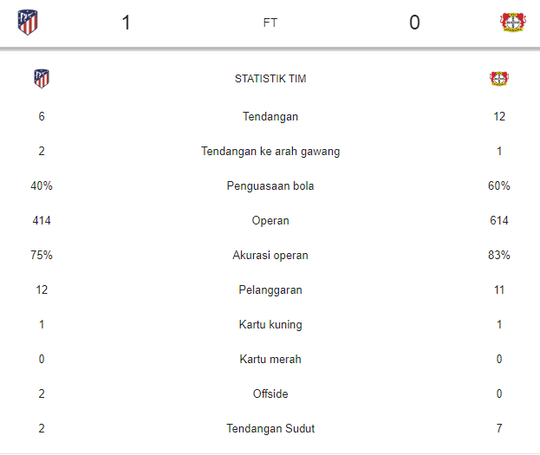Click the Atletico Madrid crest in score header

pos(28,22)
